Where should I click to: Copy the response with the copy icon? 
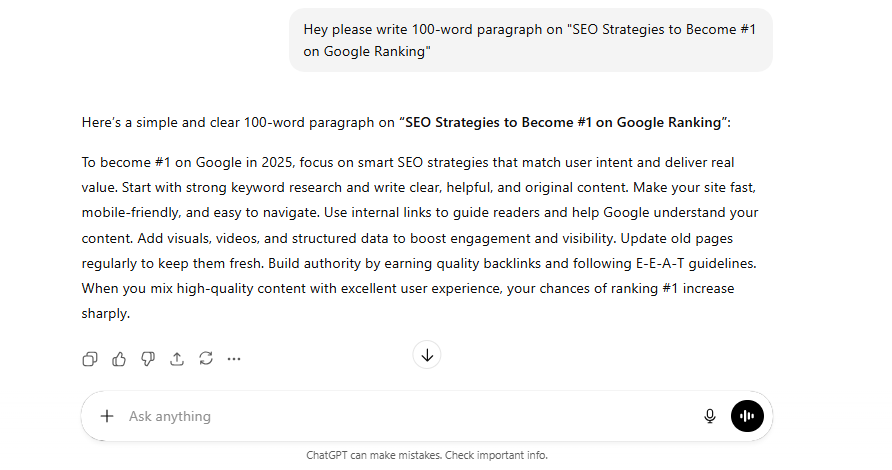click(90, 358)
